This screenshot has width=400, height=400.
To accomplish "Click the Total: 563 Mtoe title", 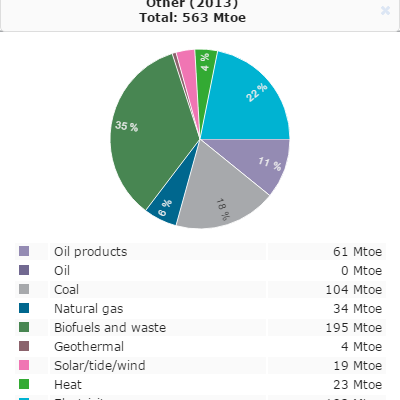I will point(193,17).
